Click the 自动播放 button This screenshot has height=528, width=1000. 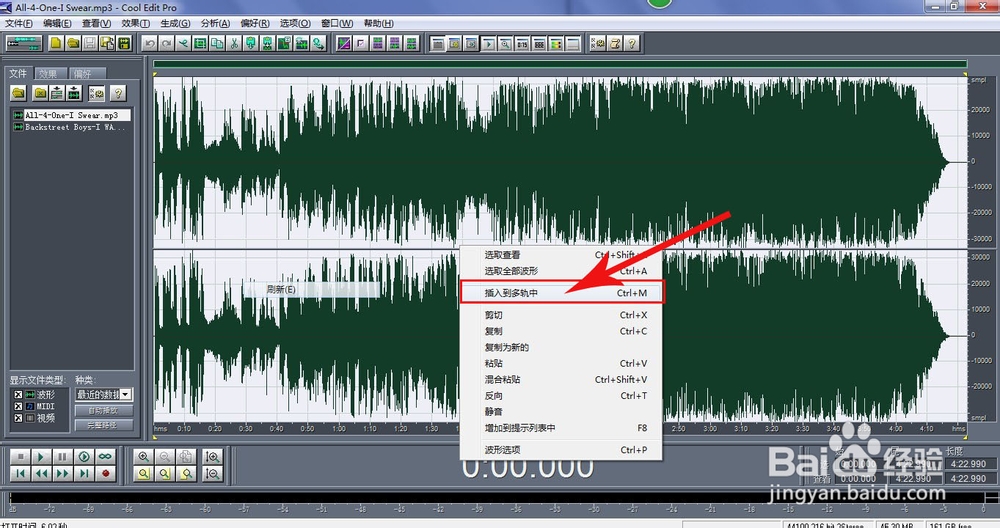point(103,411)
